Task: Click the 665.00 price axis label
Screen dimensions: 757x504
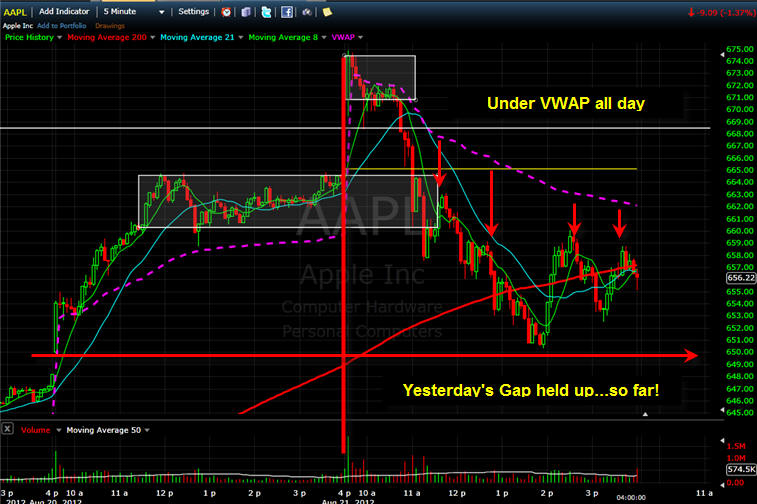Action: tap(740, 170)
